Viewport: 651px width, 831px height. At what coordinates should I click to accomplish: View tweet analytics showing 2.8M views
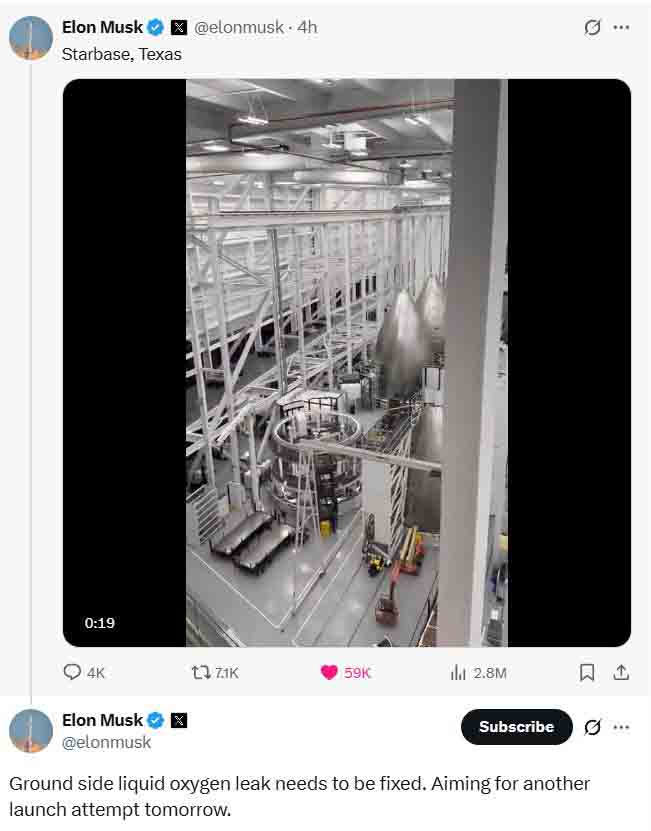pos(478,673)
